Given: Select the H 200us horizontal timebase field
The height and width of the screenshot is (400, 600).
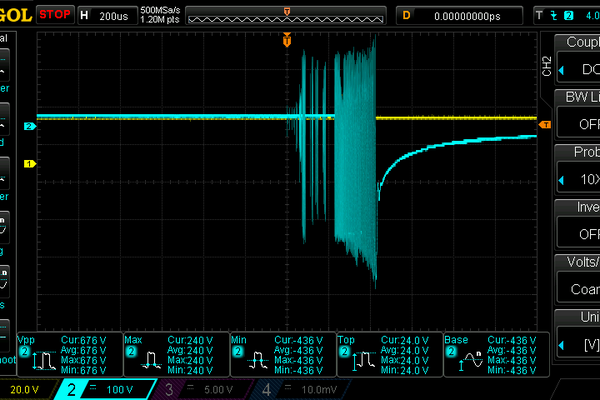Looking at the screenshot, I should click(x=108, y=16).
